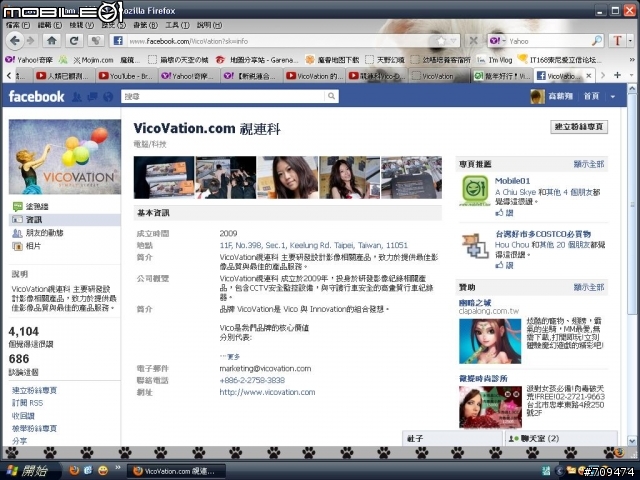Expand the bookmarks toolbar overflow chevron
This screenshot has width=640, height=480.
(632, 60)
